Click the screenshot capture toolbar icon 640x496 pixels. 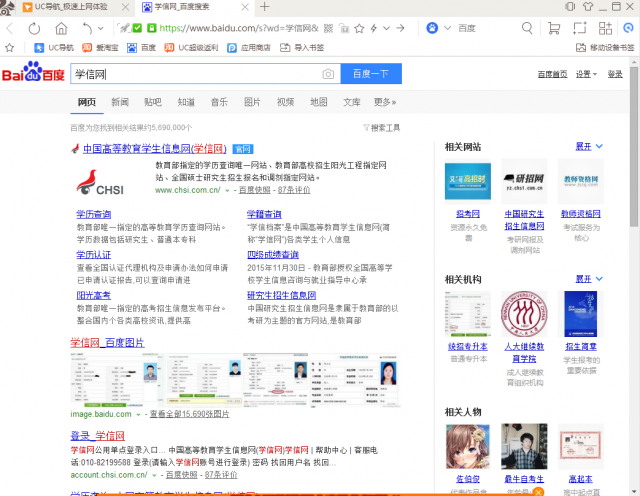[x=579, y=28]
